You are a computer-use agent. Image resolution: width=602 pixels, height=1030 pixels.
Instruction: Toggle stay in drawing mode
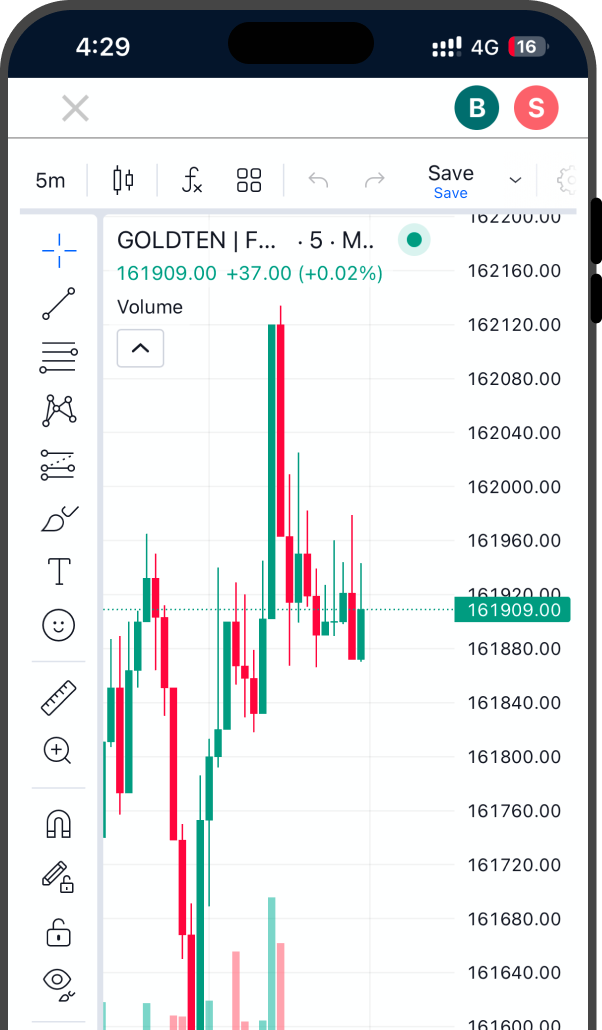pos(58,877)
